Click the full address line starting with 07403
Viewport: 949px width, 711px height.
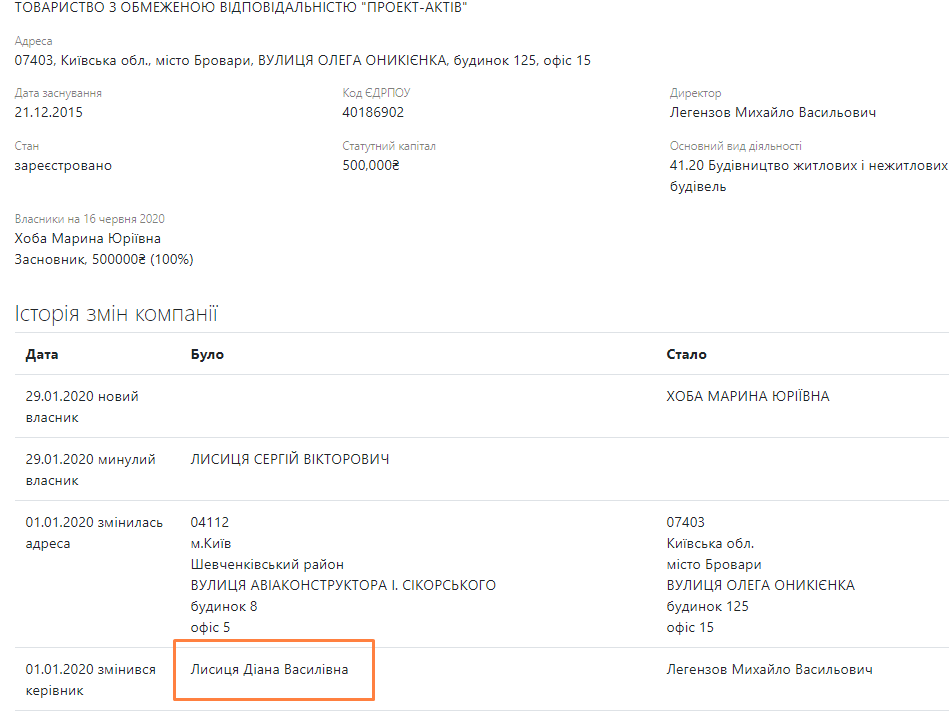coord(302,60)
